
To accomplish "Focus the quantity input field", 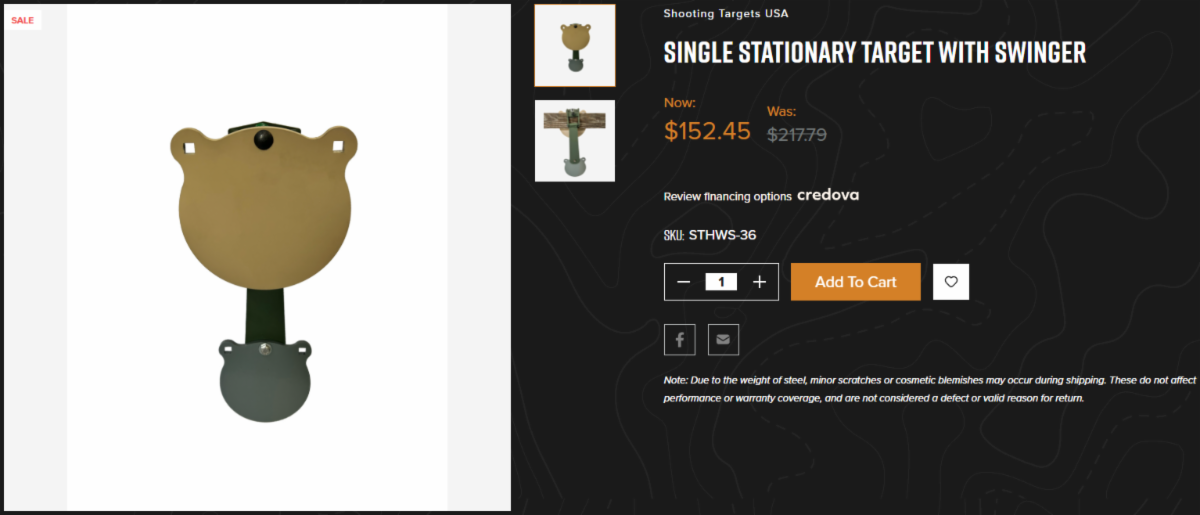I will point(721,282).
